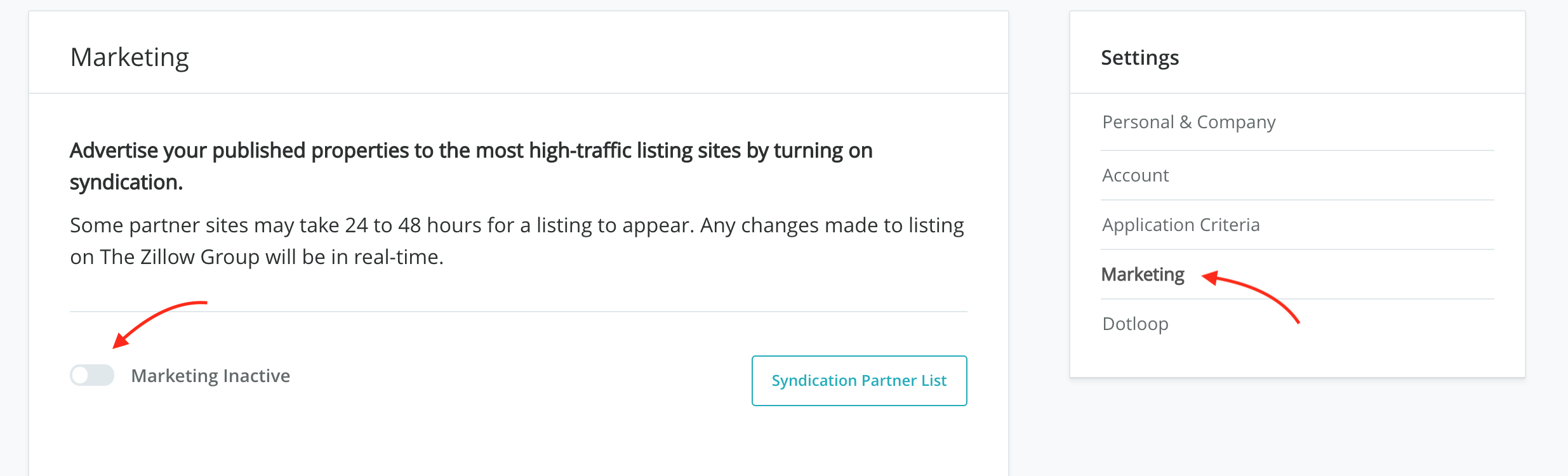Select Marketing in the Settings sidebar

(x=1143, y=274)
